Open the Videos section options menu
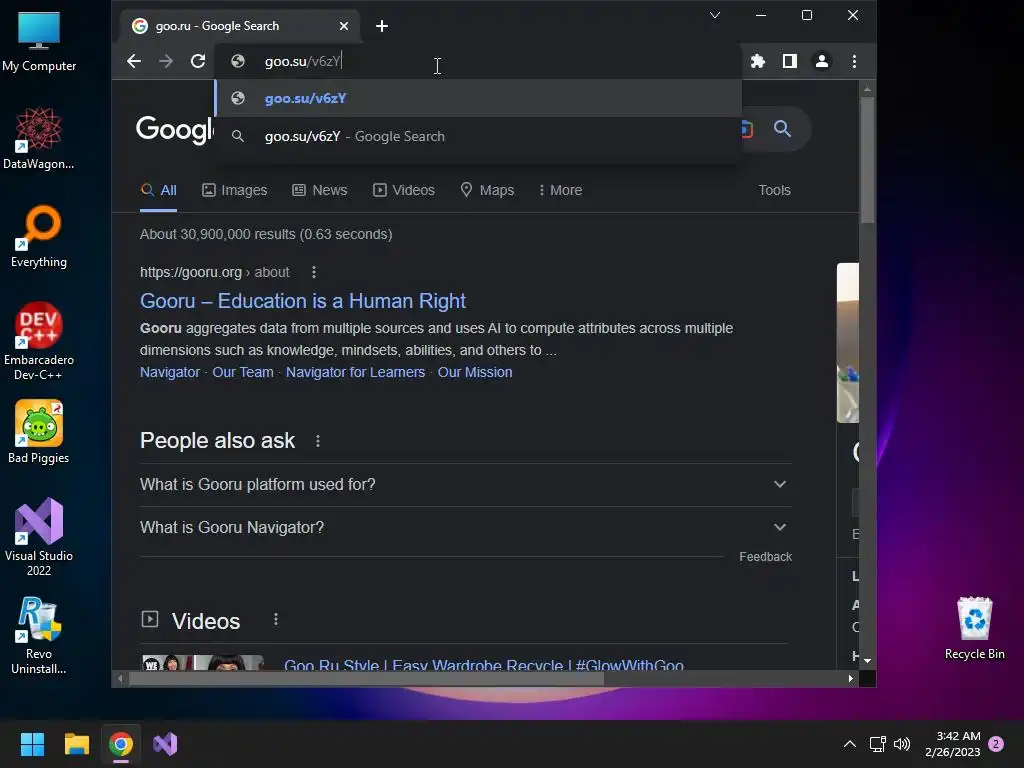 (x=276, y=619)
